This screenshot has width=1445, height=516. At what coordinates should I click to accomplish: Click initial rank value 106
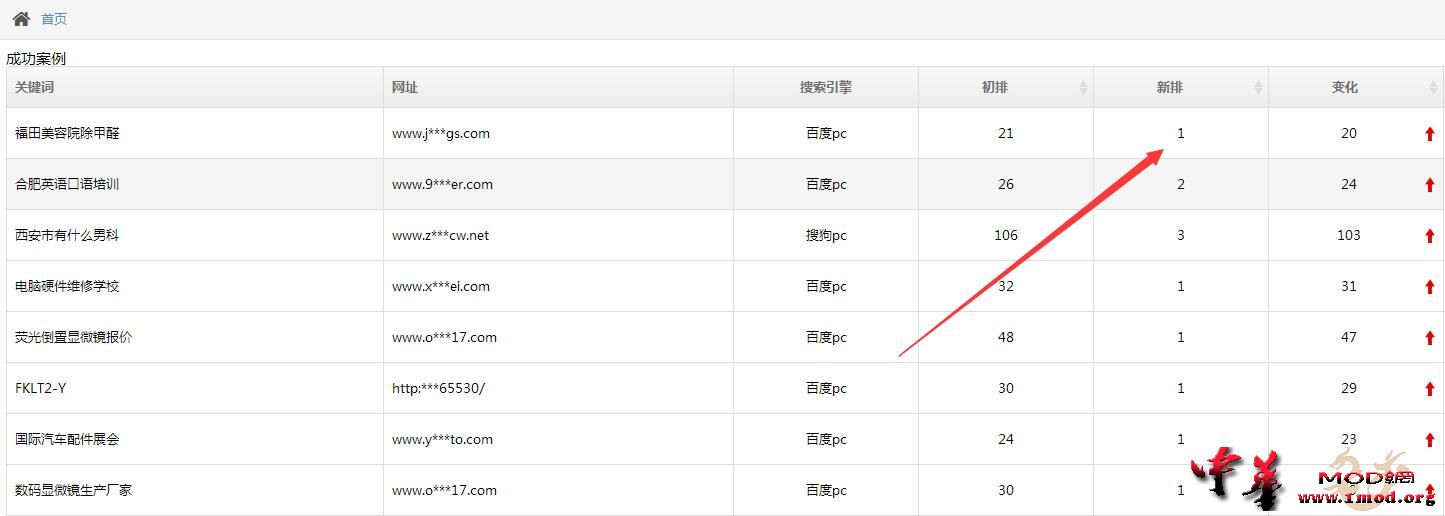pos(1006,235)
